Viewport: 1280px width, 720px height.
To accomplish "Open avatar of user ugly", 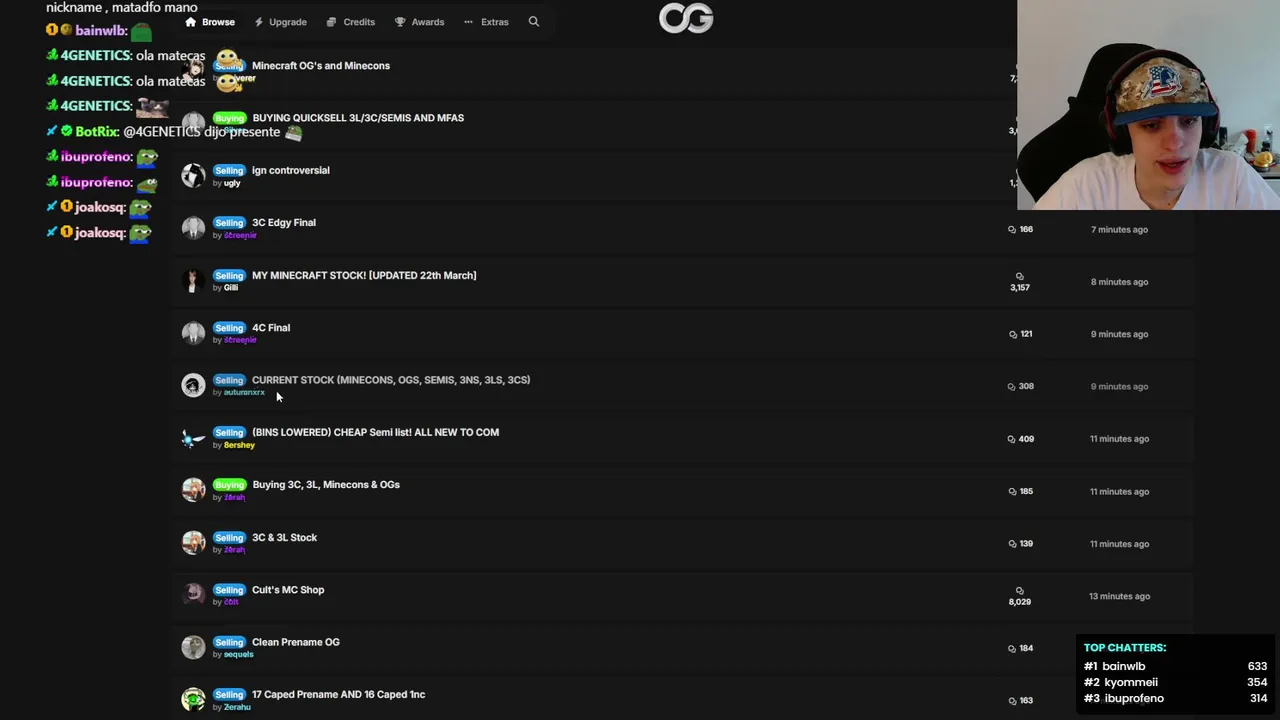I will click(x=193, y=176).
